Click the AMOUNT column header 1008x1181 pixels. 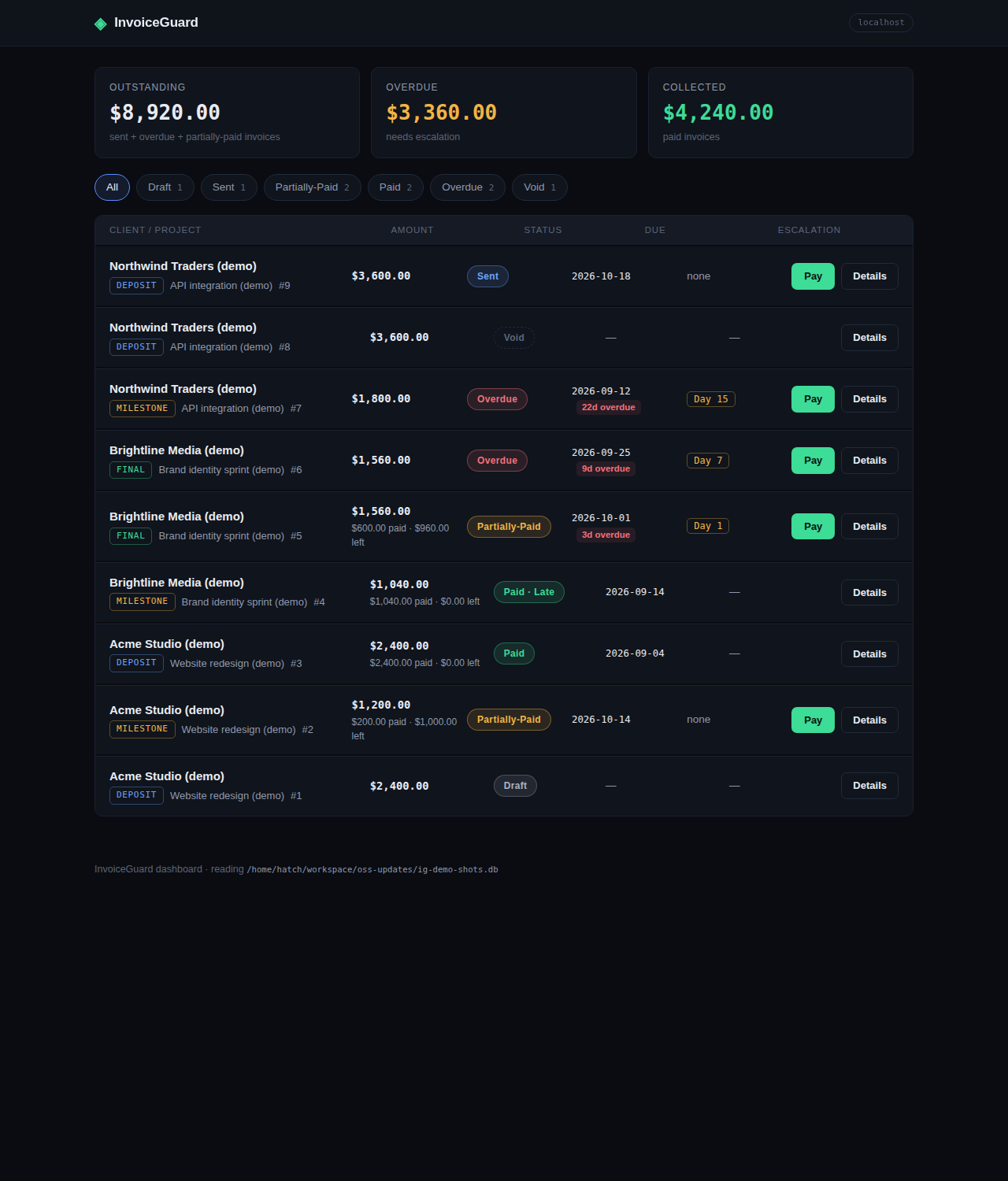pyautogui.click(x=412, y=230)
